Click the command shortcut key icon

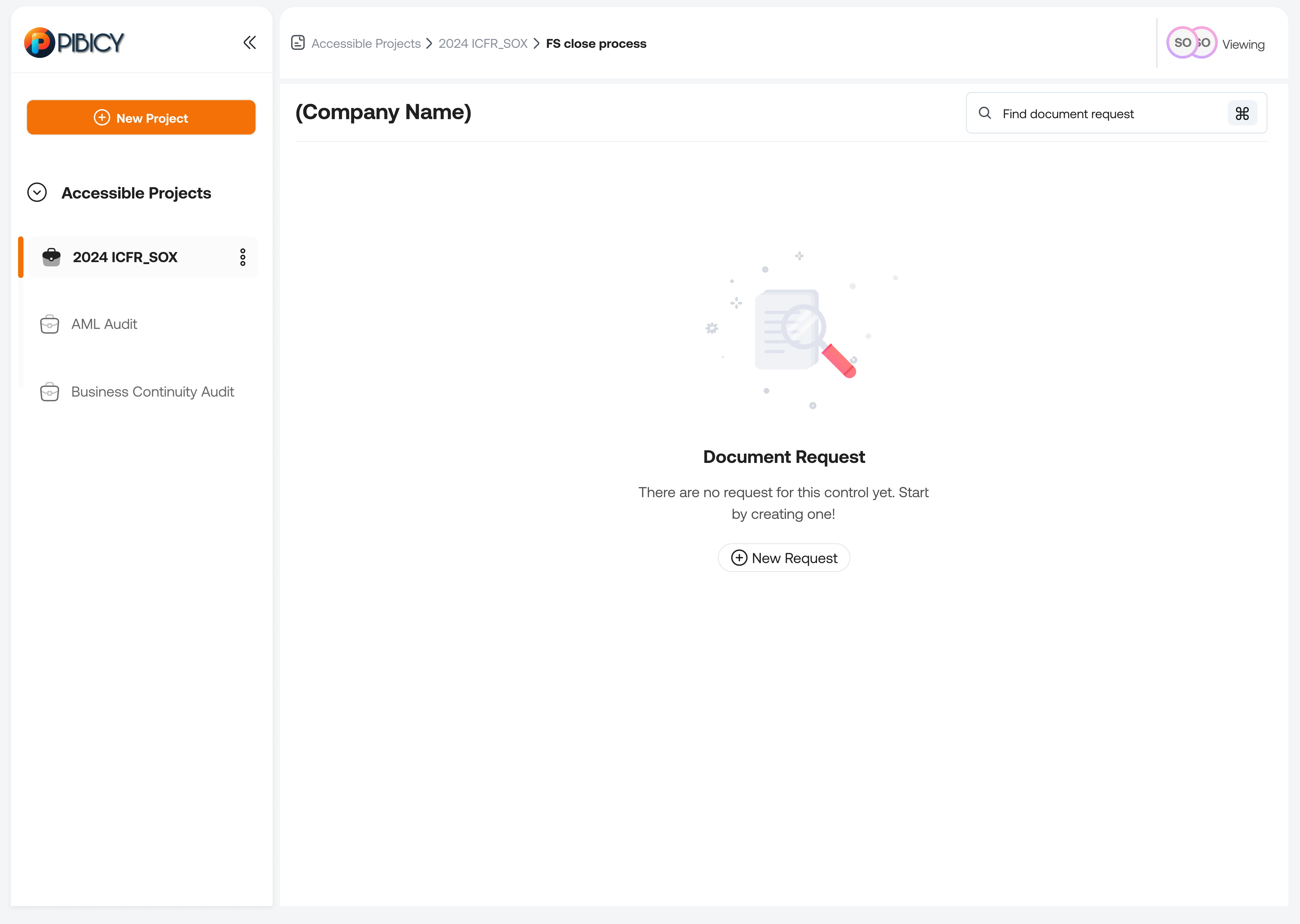1242,113
